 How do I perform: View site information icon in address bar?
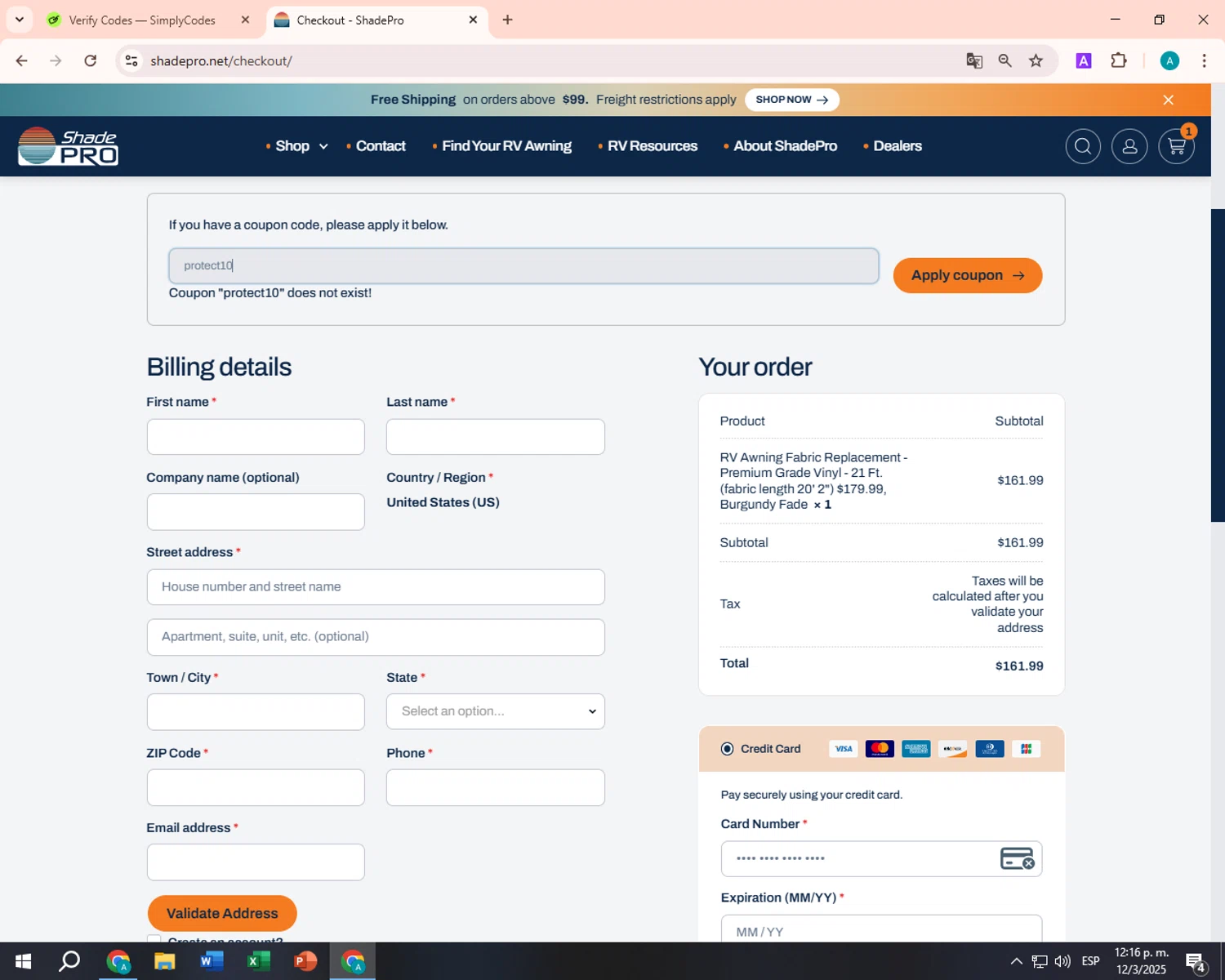click(131, 60)
